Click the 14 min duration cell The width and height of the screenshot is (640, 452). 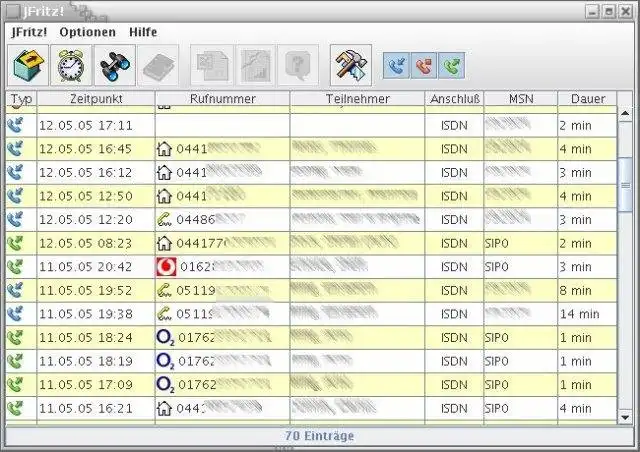[587, 314]
